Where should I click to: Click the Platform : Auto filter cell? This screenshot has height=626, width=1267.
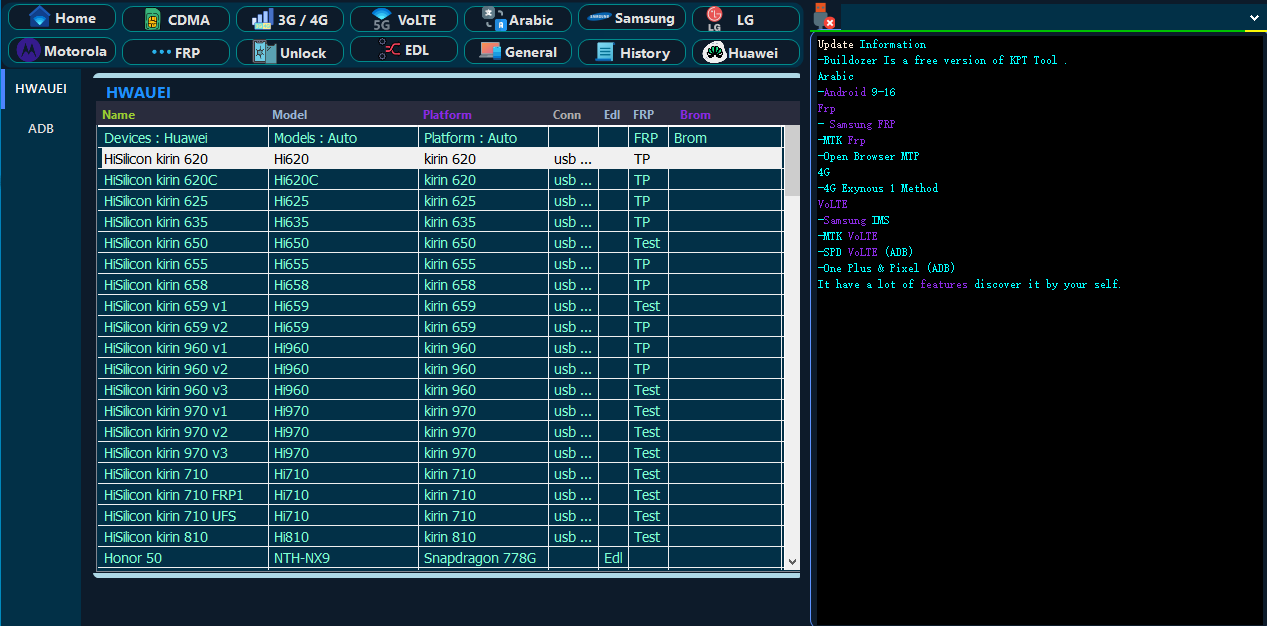coord(483,138)
